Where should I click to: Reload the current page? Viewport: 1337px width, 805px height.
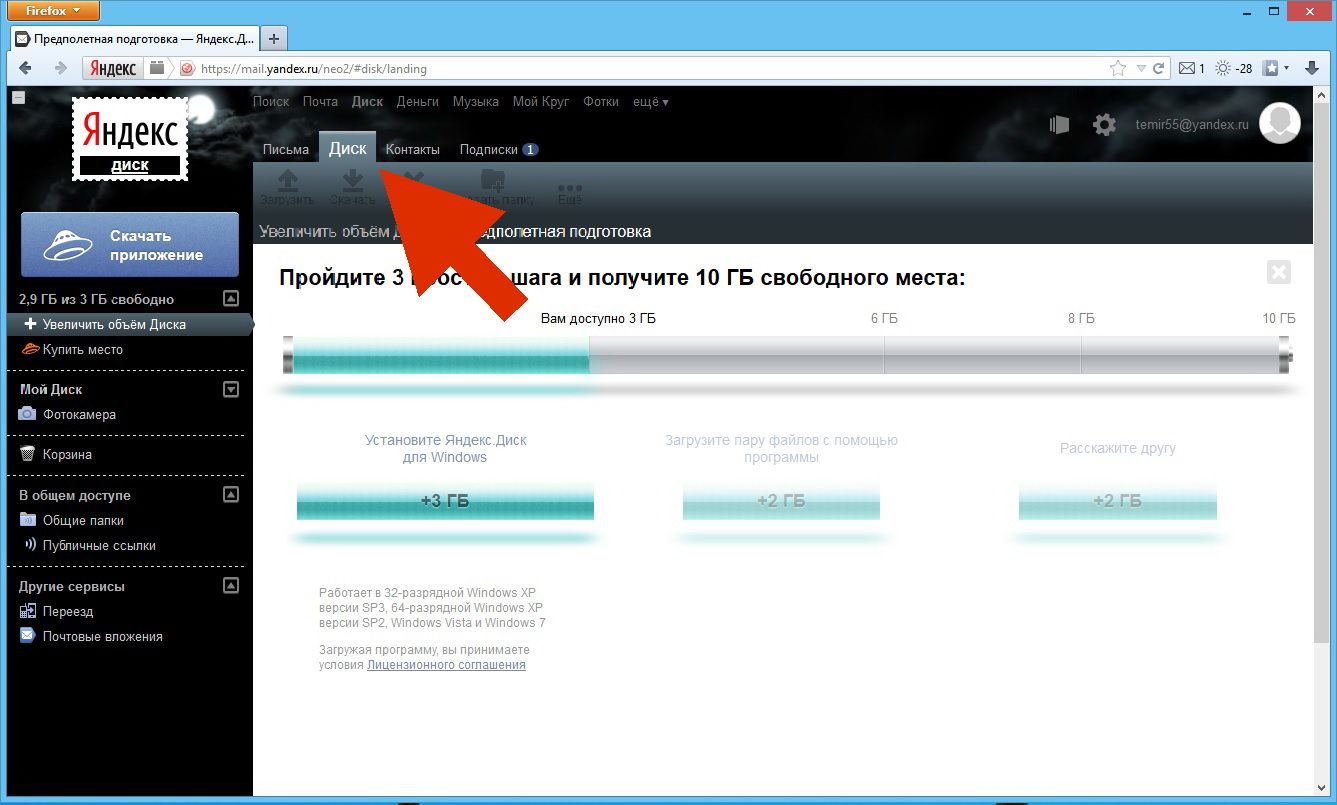(1159, 69)
